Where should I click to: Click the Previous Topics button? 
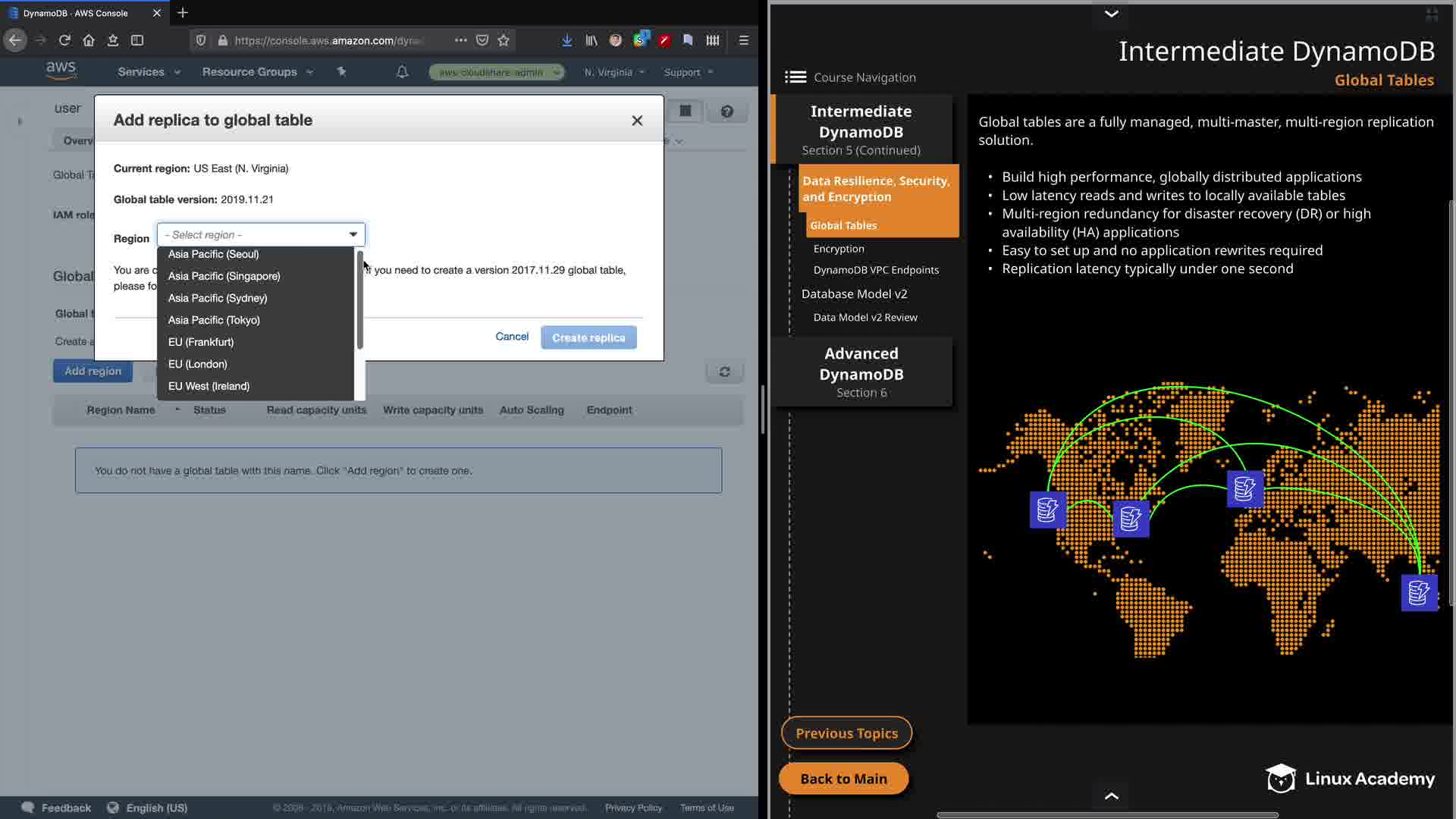coord(846,733)
